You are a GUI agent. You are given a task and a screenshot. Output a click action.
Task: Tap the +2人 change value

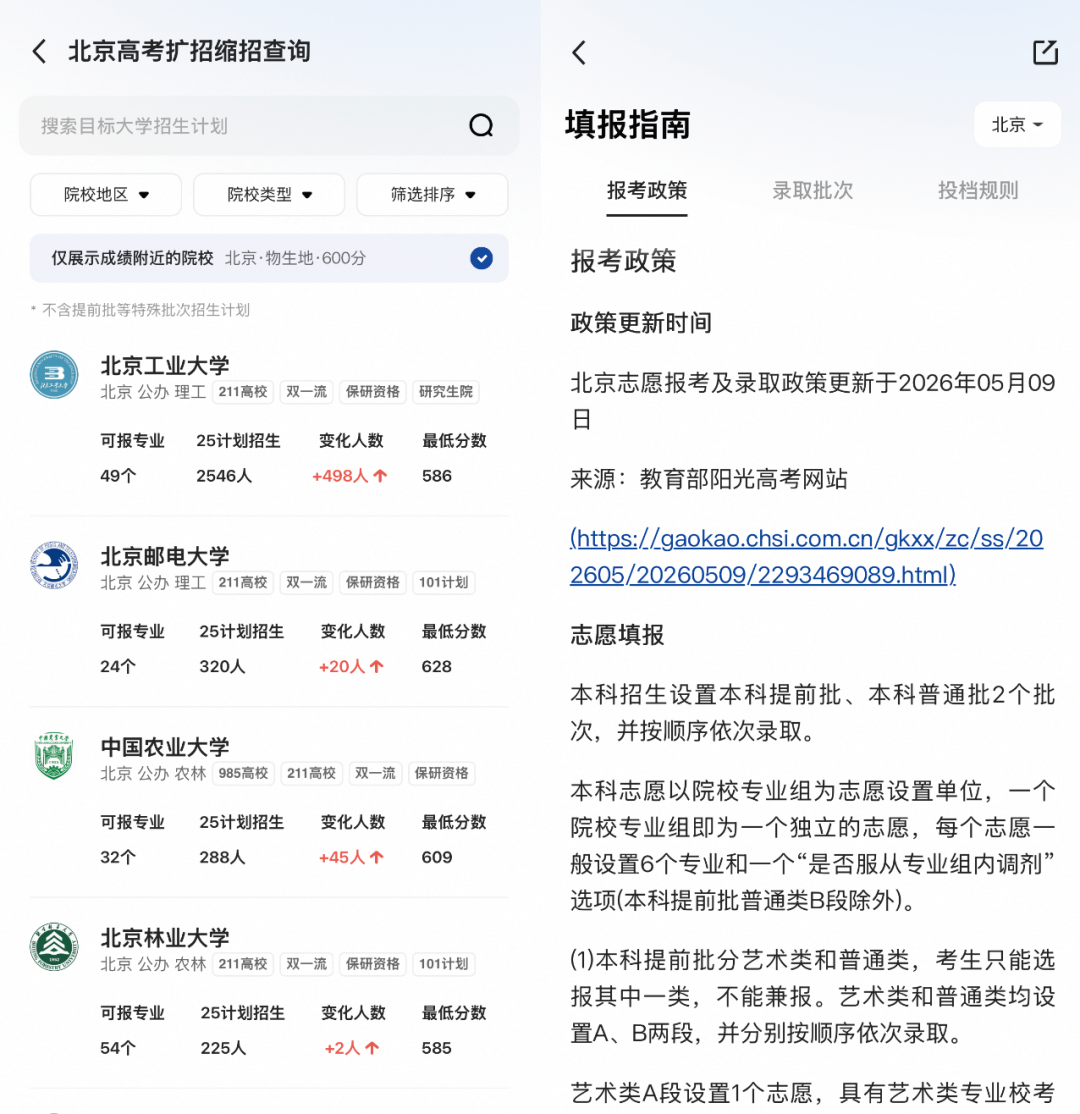[x=352, y=1048]
